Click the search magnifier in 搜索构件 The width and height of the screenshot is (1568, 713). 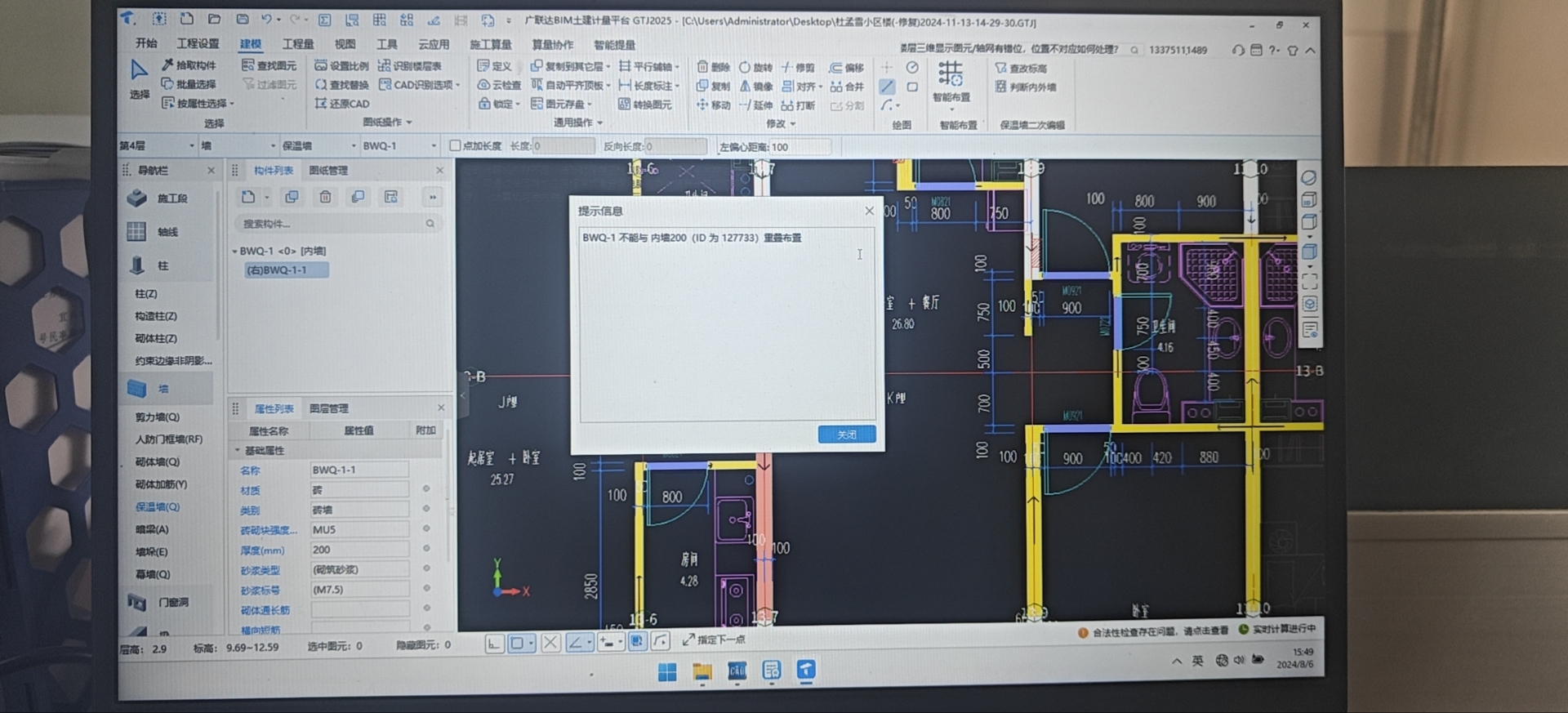click(x=430, y=223)
